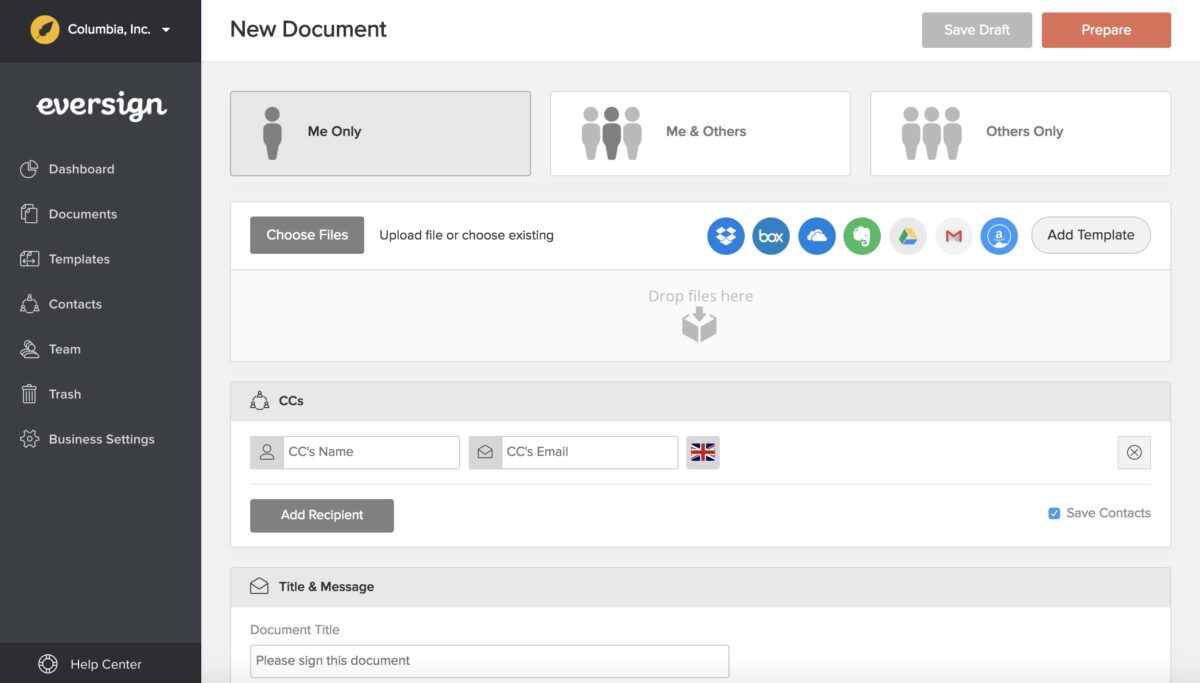The width and height of the screenshot is (1200, 683).
Task: Select a file from Google Drive
Action: [x=907, y=235]
